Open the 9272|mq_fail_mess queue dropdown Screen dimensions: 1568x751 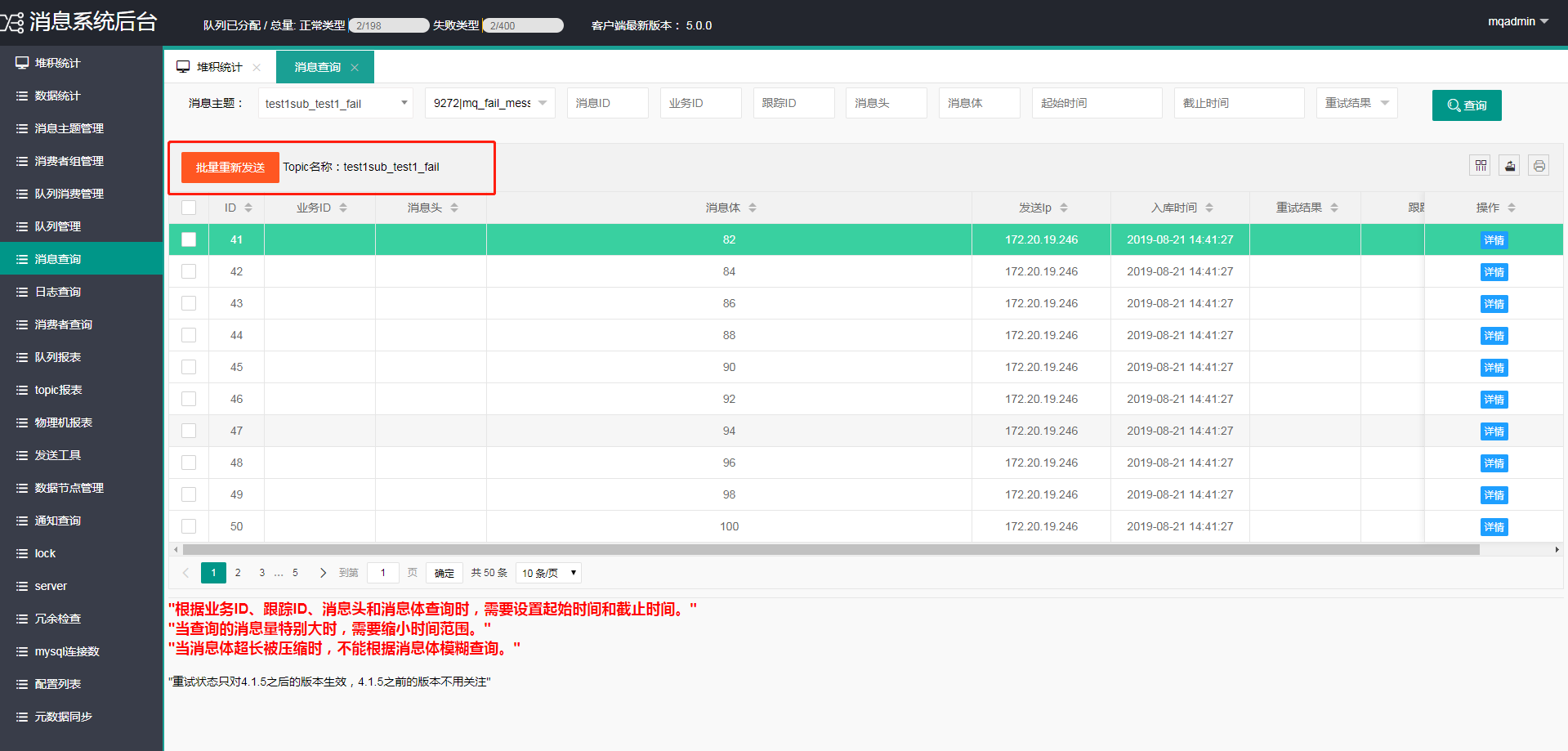pyautogui.click(x=490, y=103)
